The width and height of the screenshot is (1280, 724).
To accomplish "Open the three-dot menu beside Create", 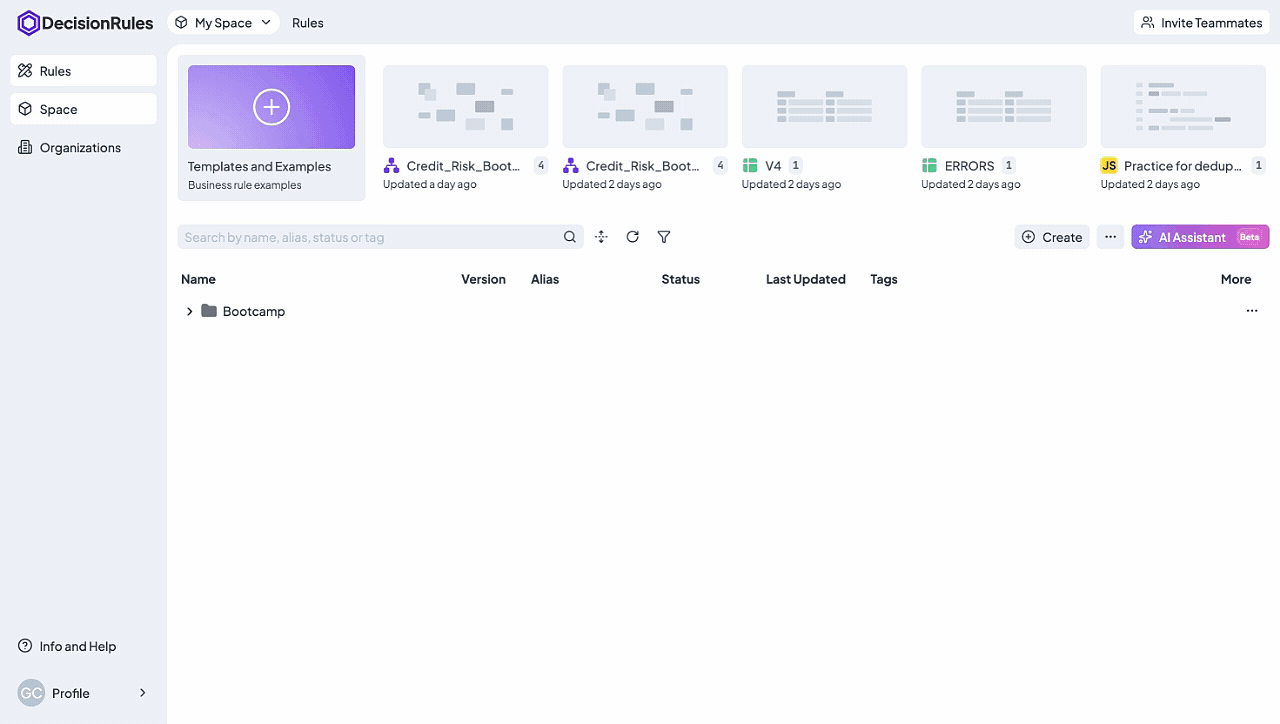I will 1110,237.
